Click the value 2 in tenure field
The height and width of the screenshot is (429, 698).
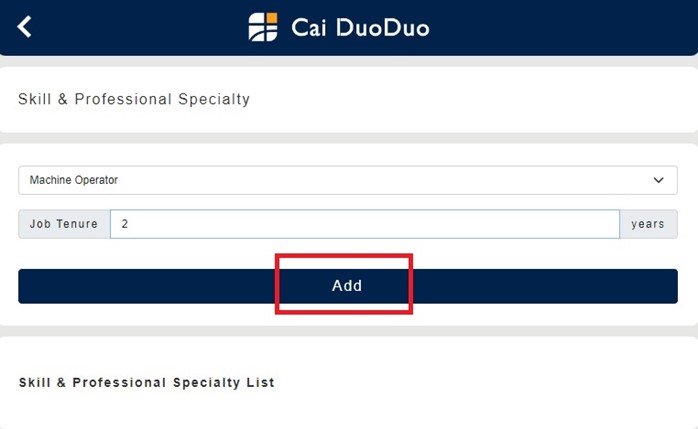click(125, 224)
